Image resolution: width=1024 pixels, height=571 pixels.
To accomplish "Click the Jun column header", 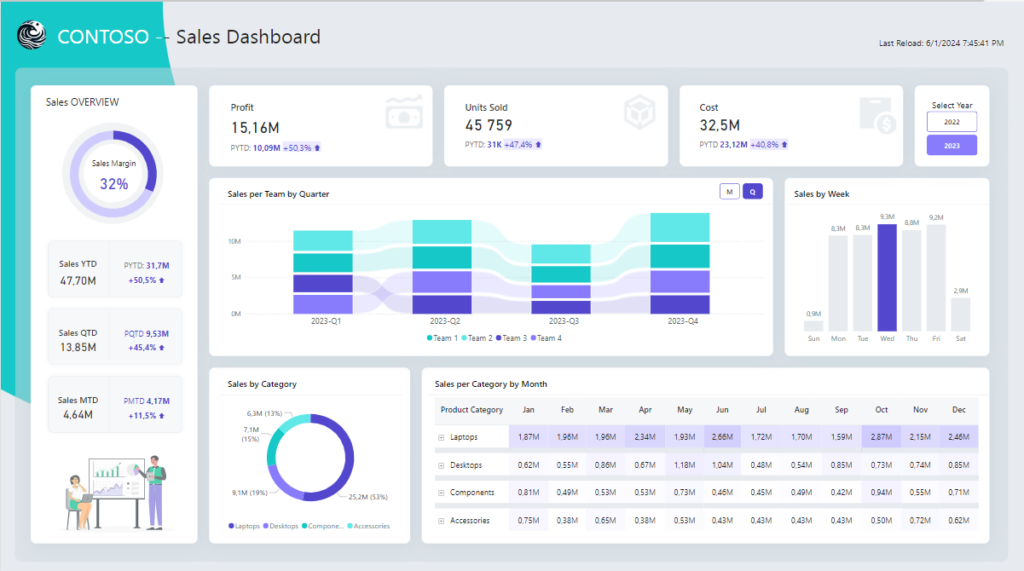I will click(722, 410).
